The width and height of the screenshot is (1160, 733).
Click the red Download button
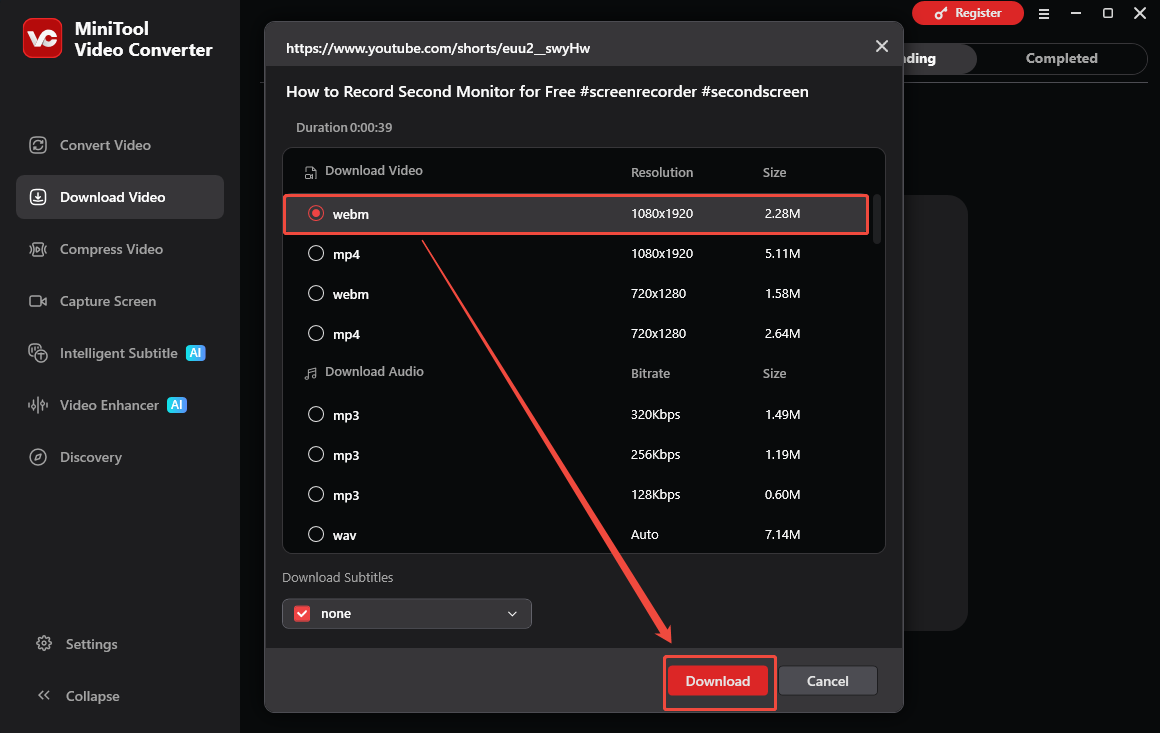coord(718,681)
